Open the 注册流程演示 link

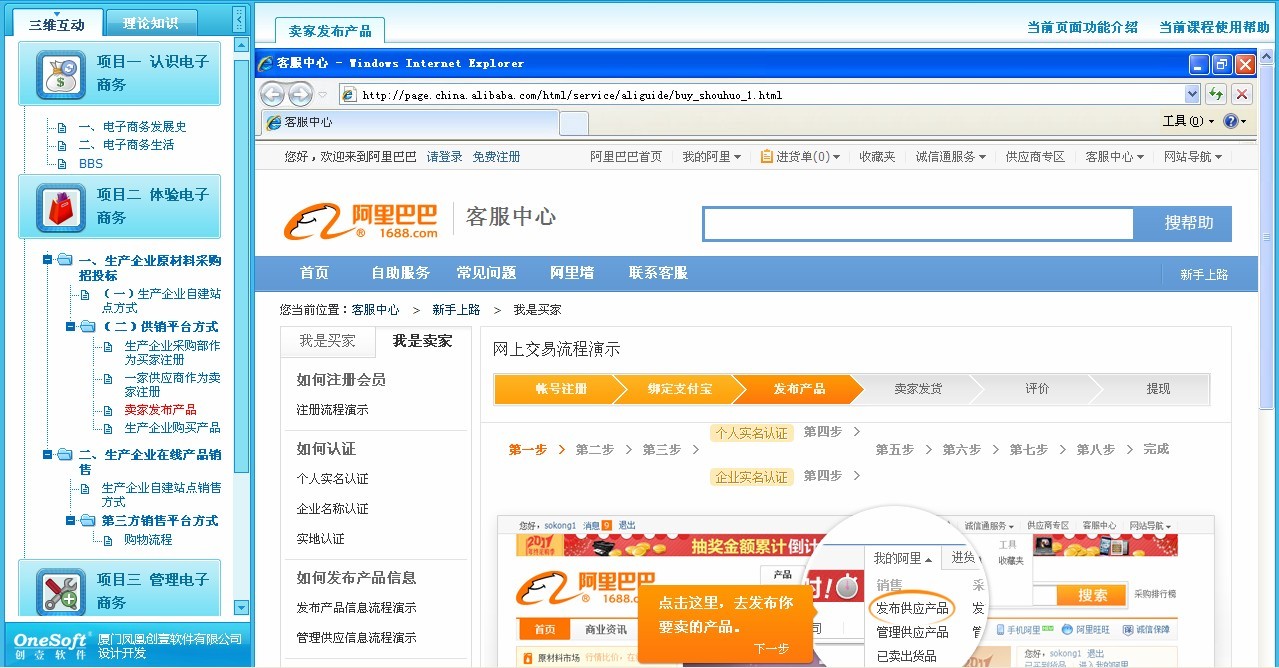pos(332,410)
